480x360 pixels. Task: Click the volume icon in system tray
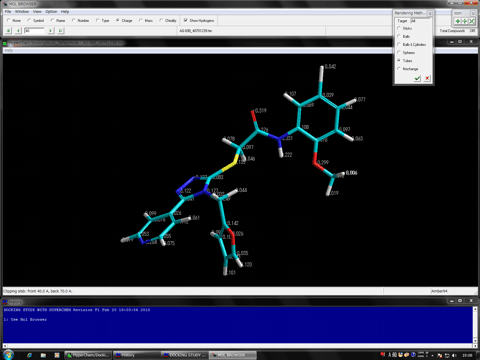click(454, 355)
